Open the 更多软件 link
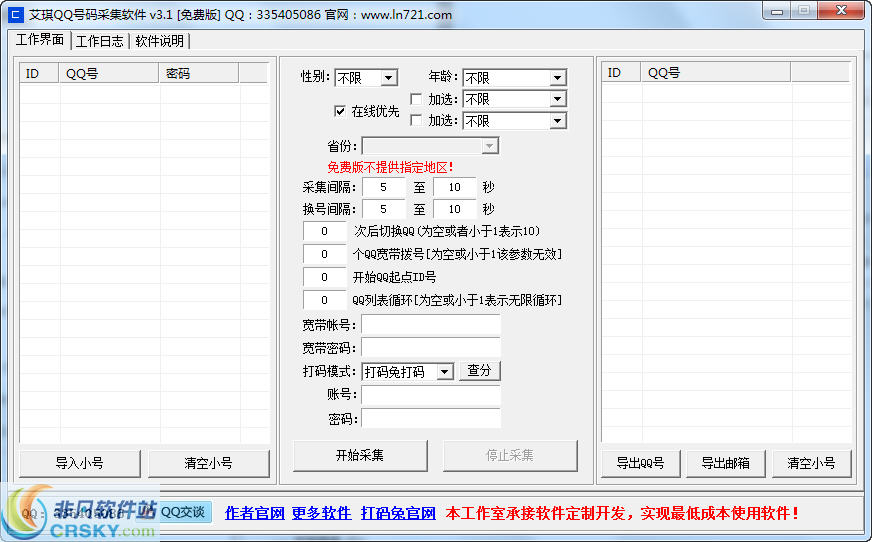872x542 pixels. (x=321, y=513)
